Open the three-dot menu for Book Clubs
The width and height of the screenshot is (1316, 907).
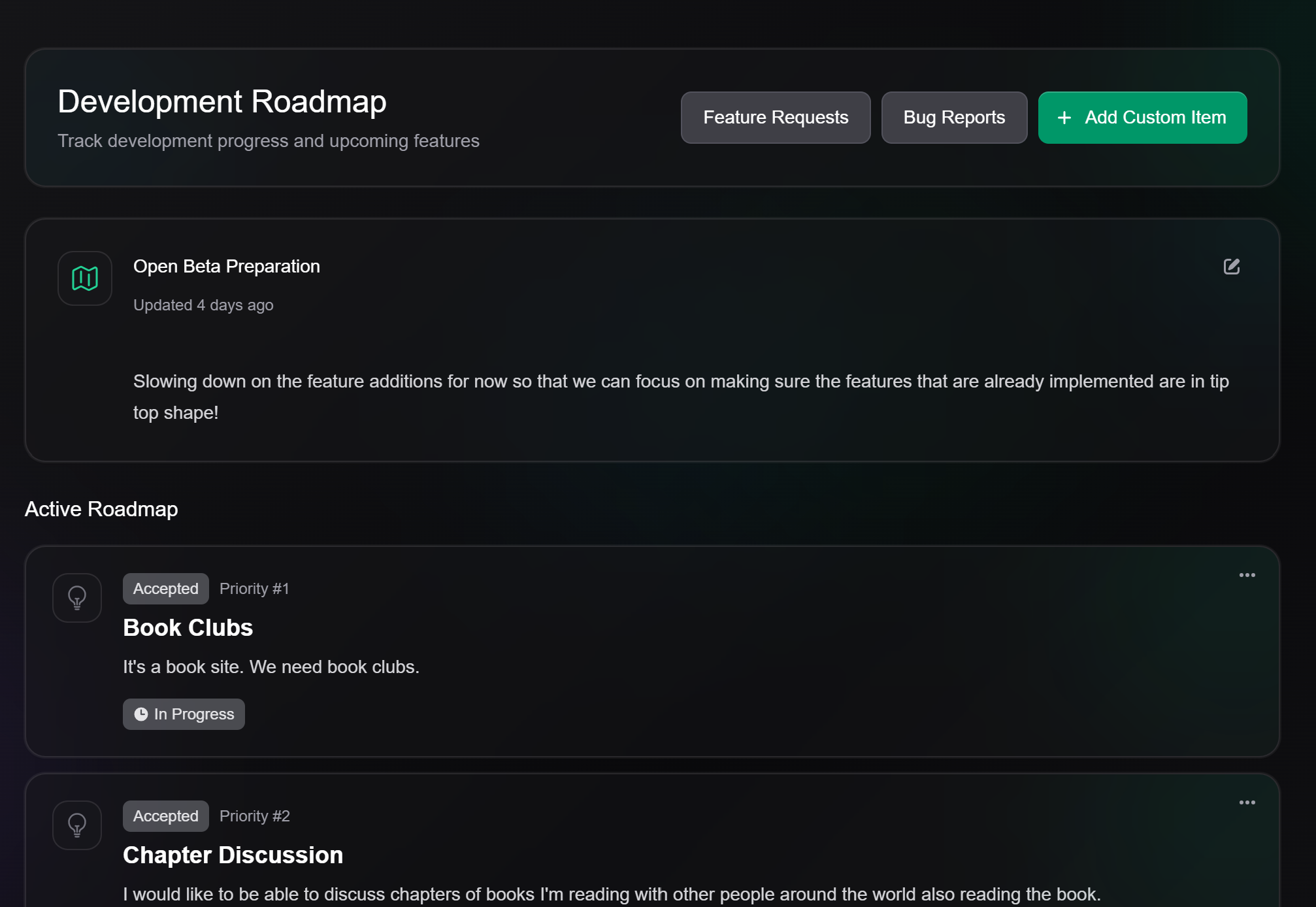[1247, 575]
